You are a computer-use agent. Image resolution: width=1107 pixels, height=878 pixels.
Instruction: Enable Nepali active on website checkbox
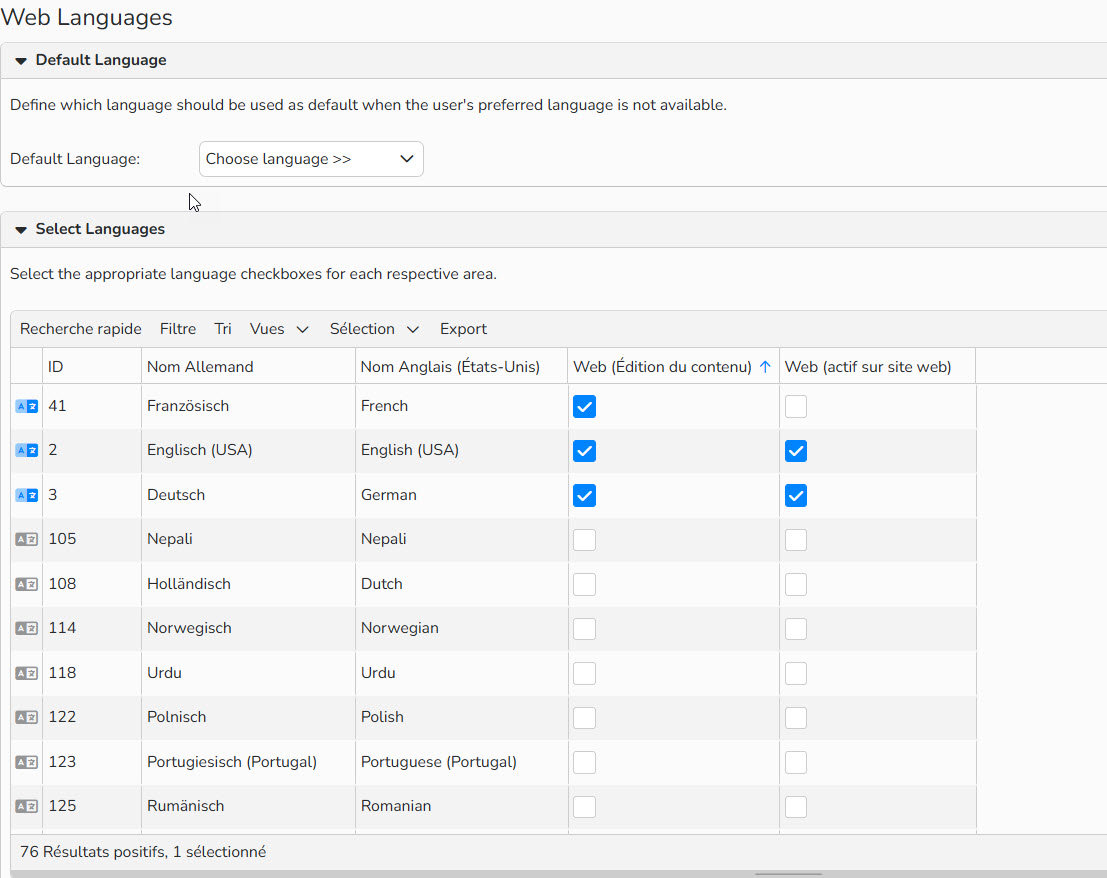pyautogui.click(x=796, y=540)
